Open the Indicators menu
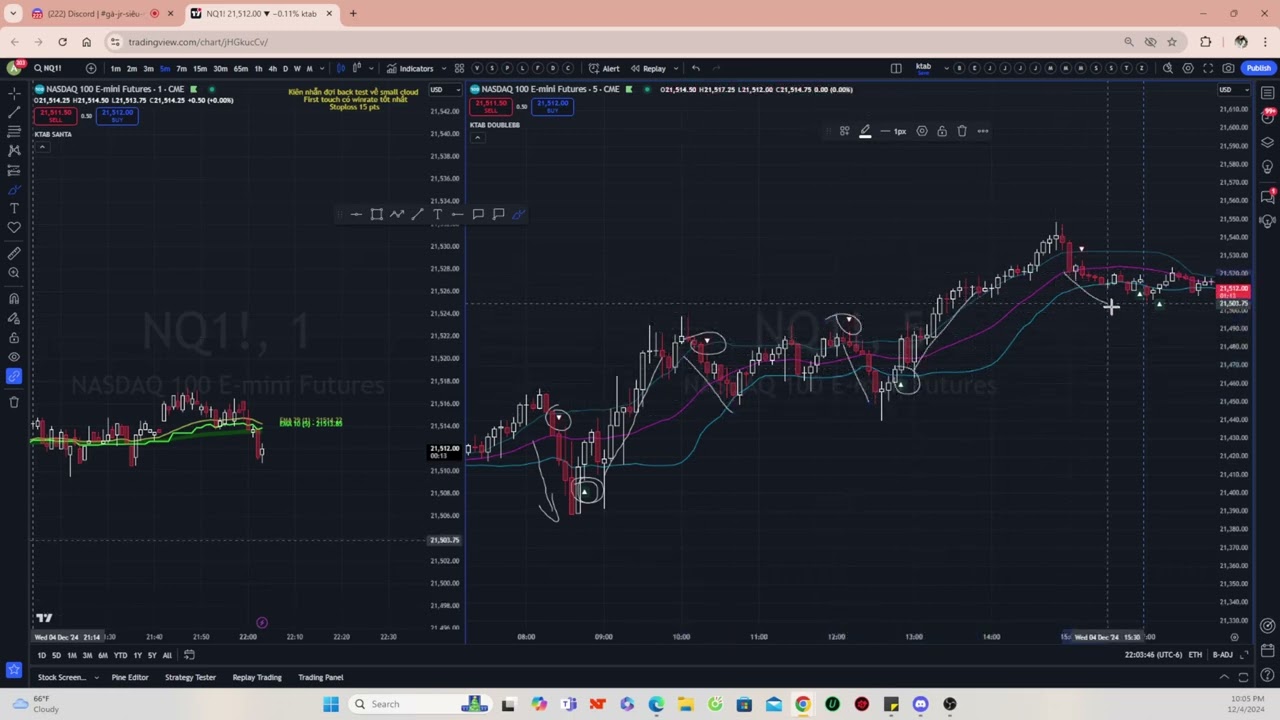The height and width of the screenshot is (720, 1280). click(409, 68)
